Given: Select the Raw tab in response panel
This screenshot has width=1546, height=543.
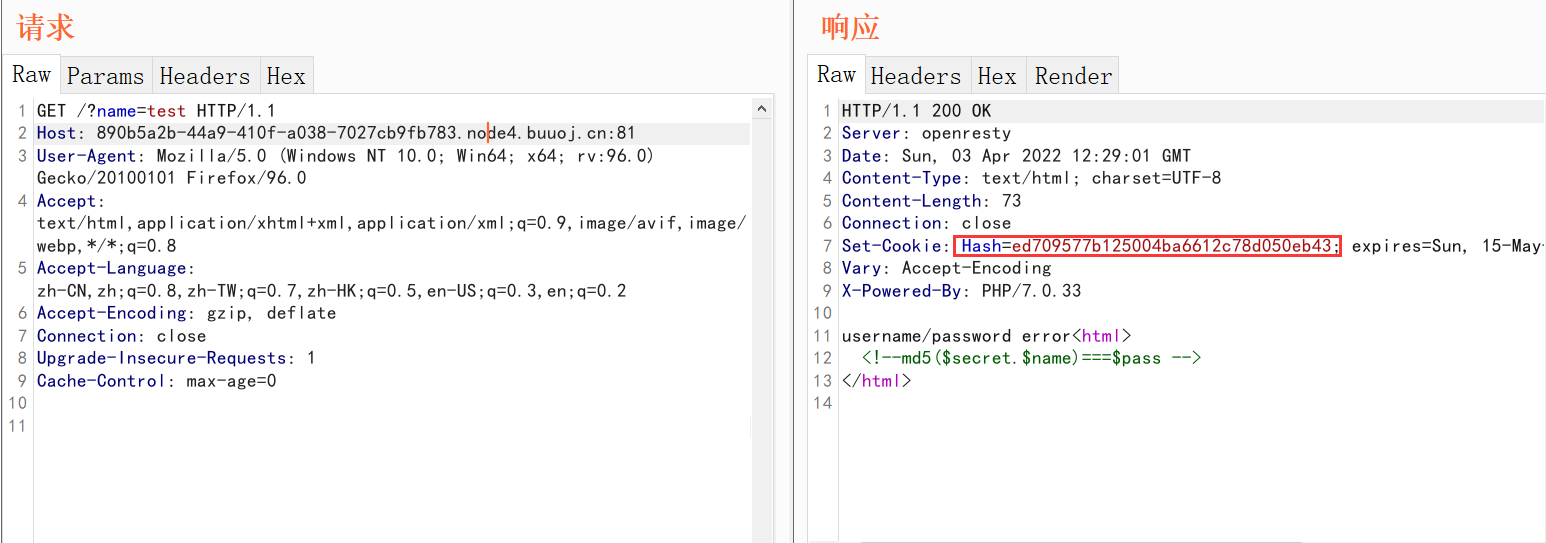Looking at the screenshot, I should (x=836, y=75).
